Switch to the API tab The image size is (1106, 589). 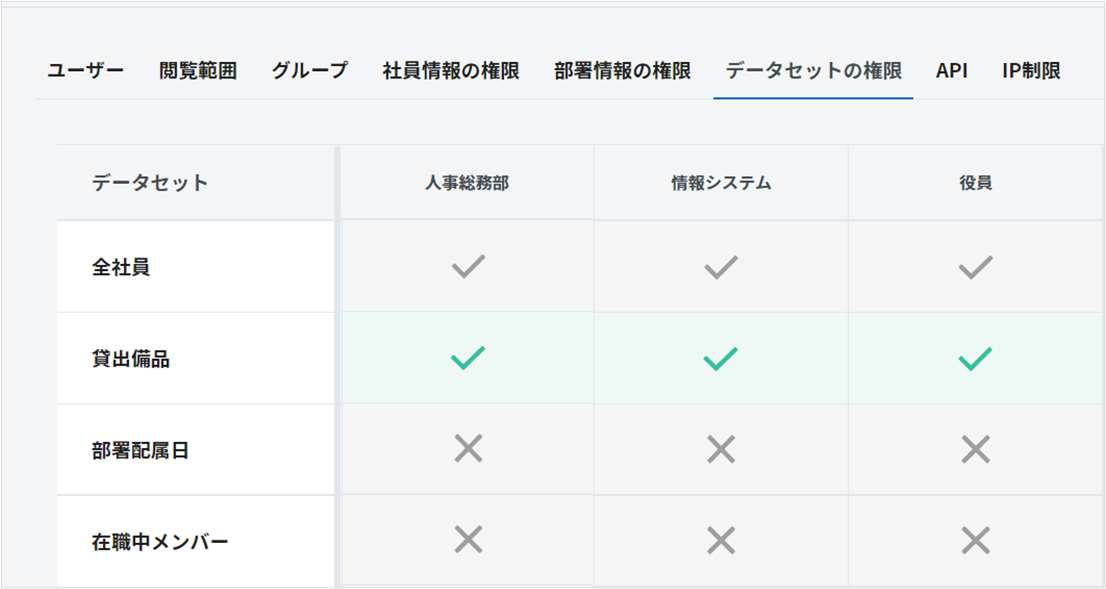tap(952, 71)
